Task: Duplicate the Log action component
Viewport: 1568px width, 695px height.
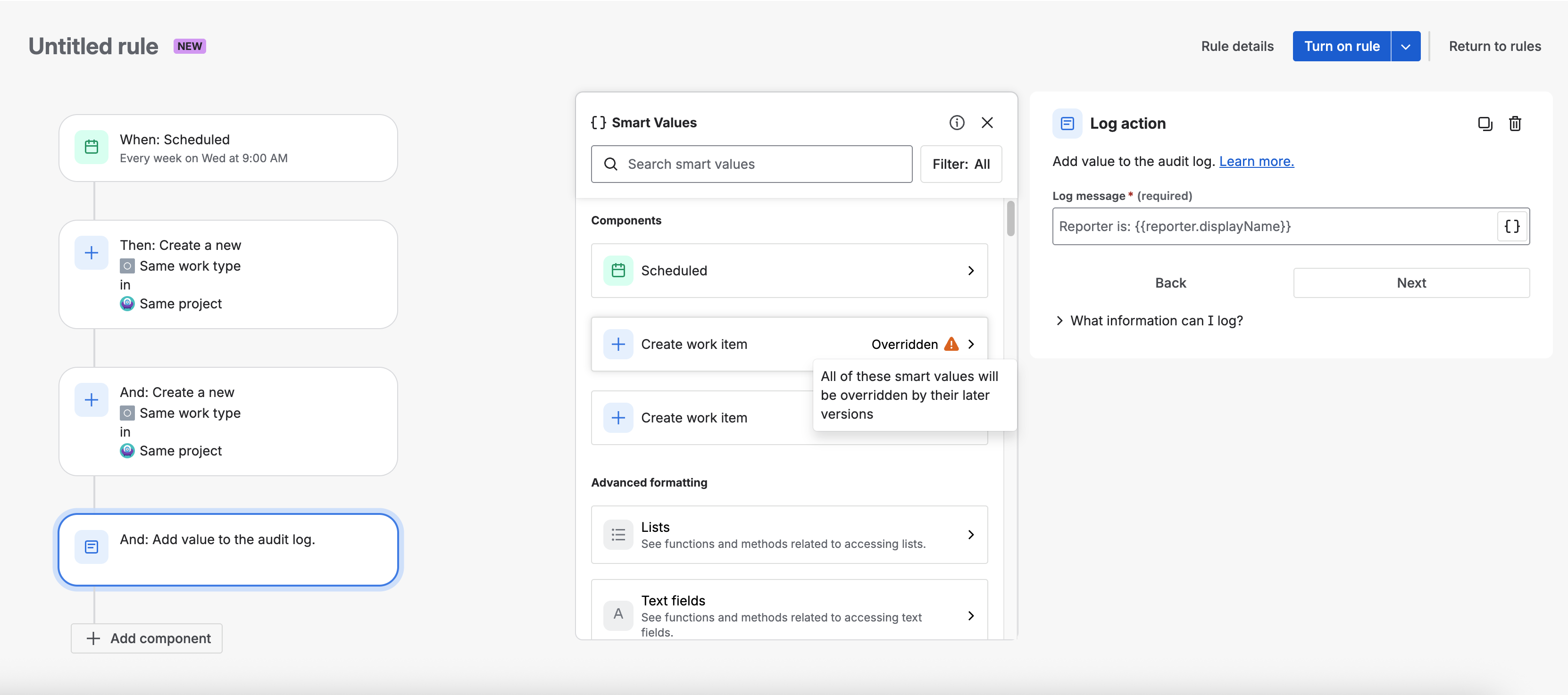Action: 1485,124
